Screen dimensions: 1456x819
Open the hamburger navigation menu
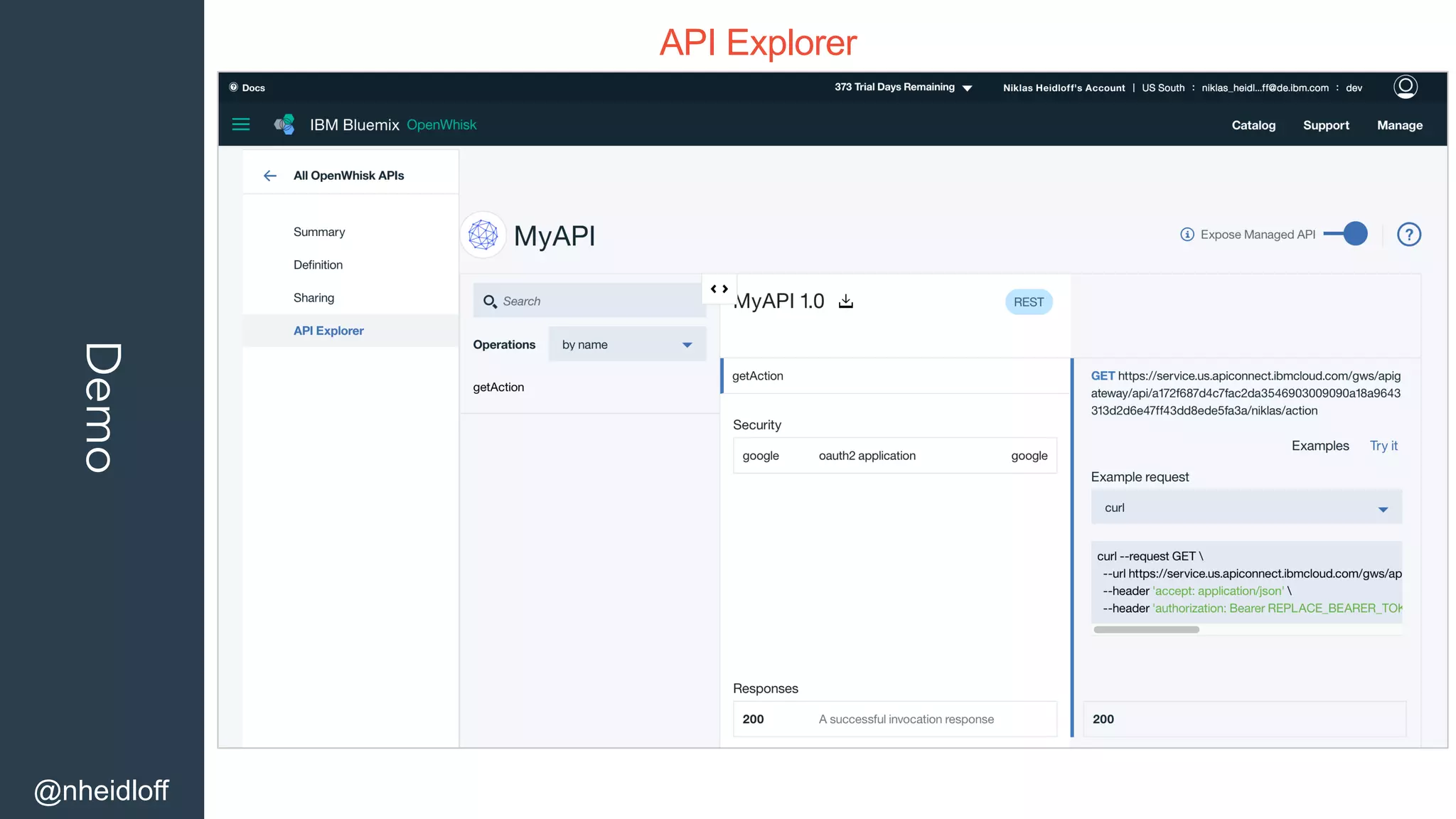[241, 124]
